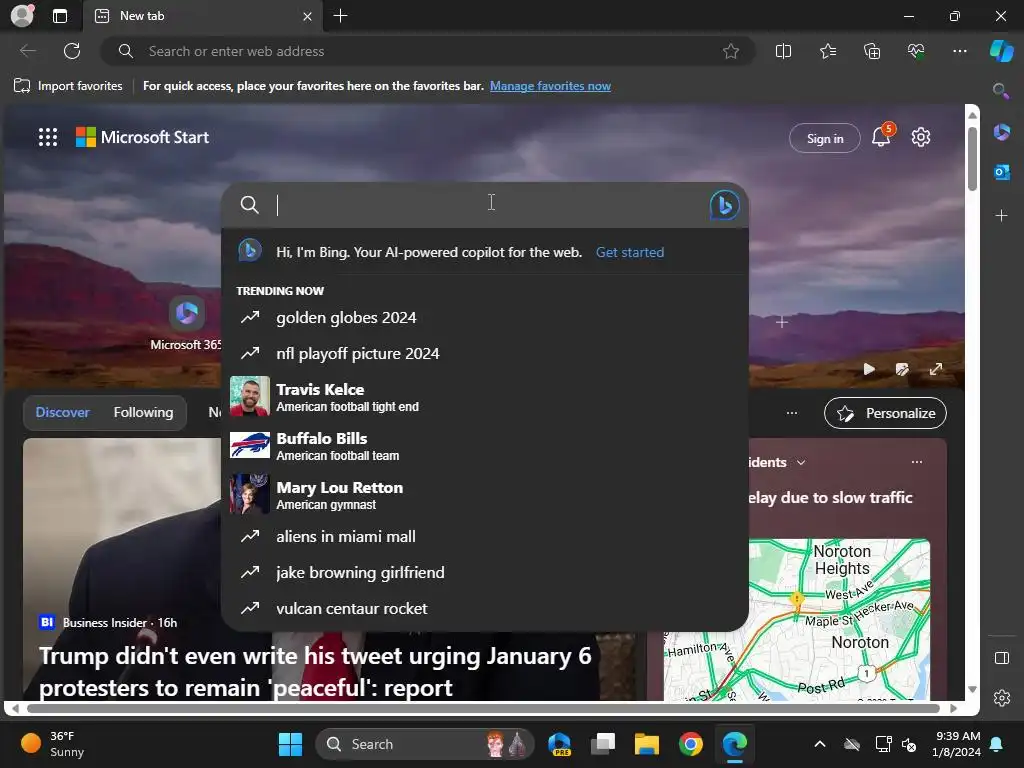Open Browser essentials heart icon

pos(916,51)
